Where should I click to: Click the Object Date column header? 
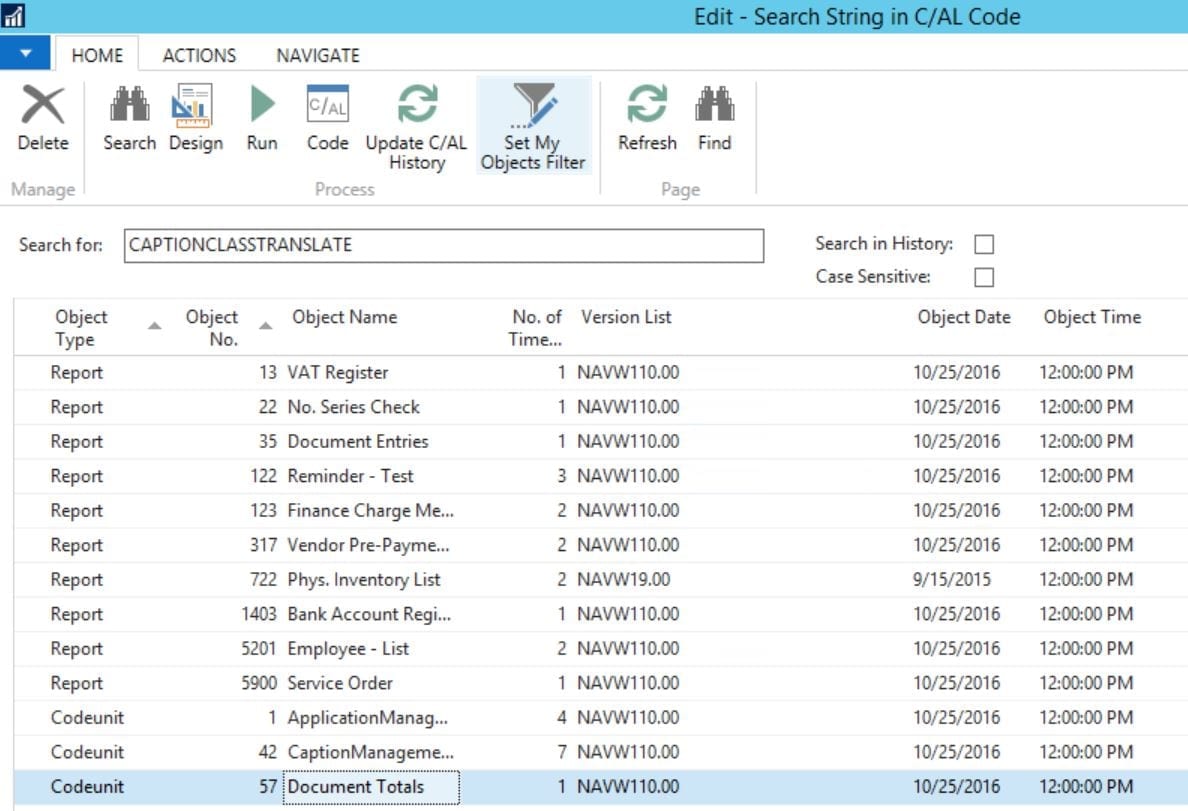964,317
